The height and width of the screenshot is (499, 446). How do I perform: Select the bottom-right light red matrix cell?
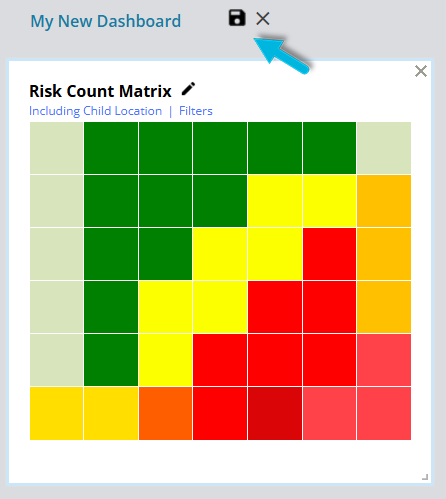(384, 413)
